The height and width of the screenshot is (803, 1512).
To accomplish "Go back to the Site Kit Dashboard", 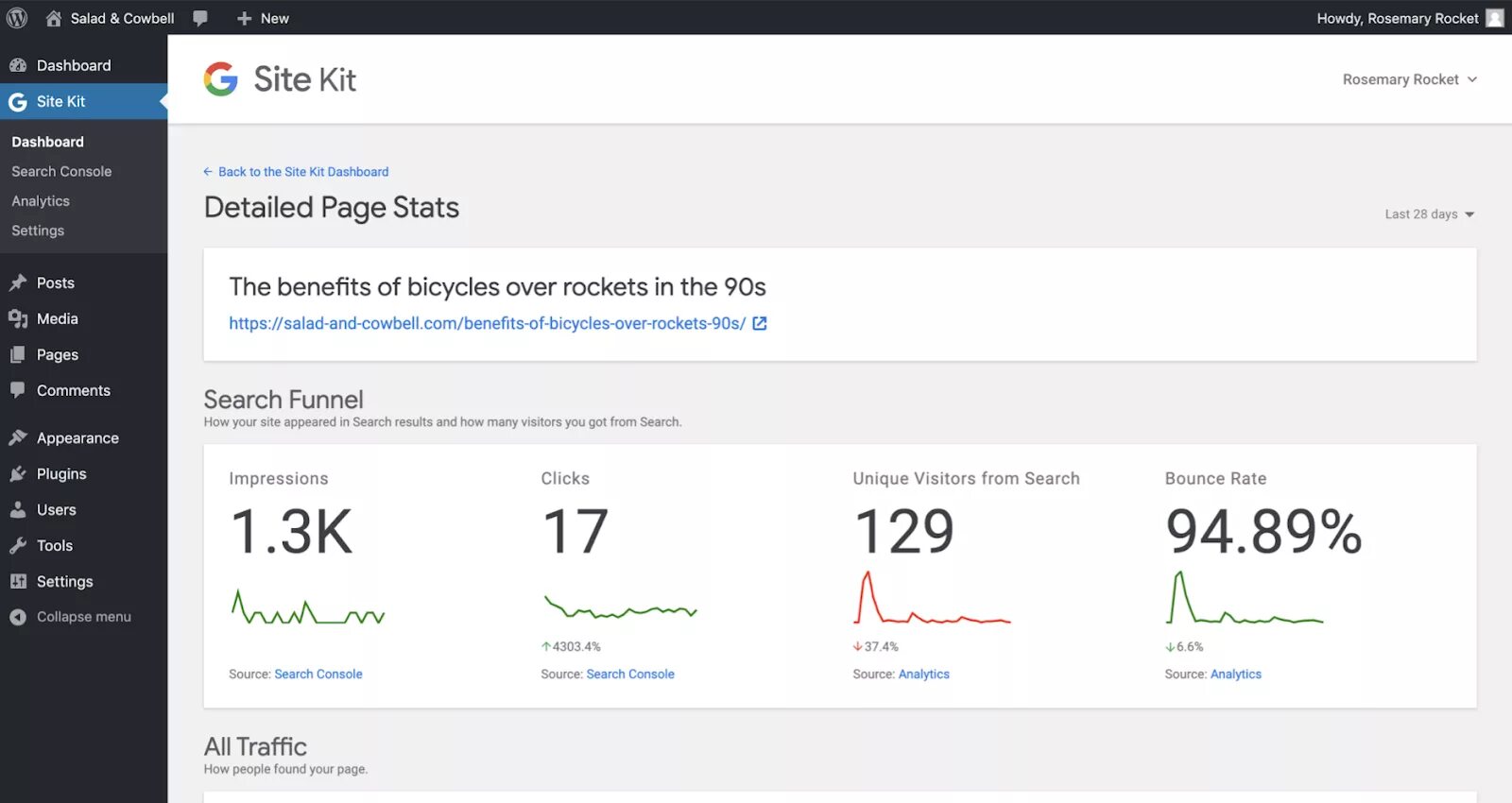I will [302, 172].
